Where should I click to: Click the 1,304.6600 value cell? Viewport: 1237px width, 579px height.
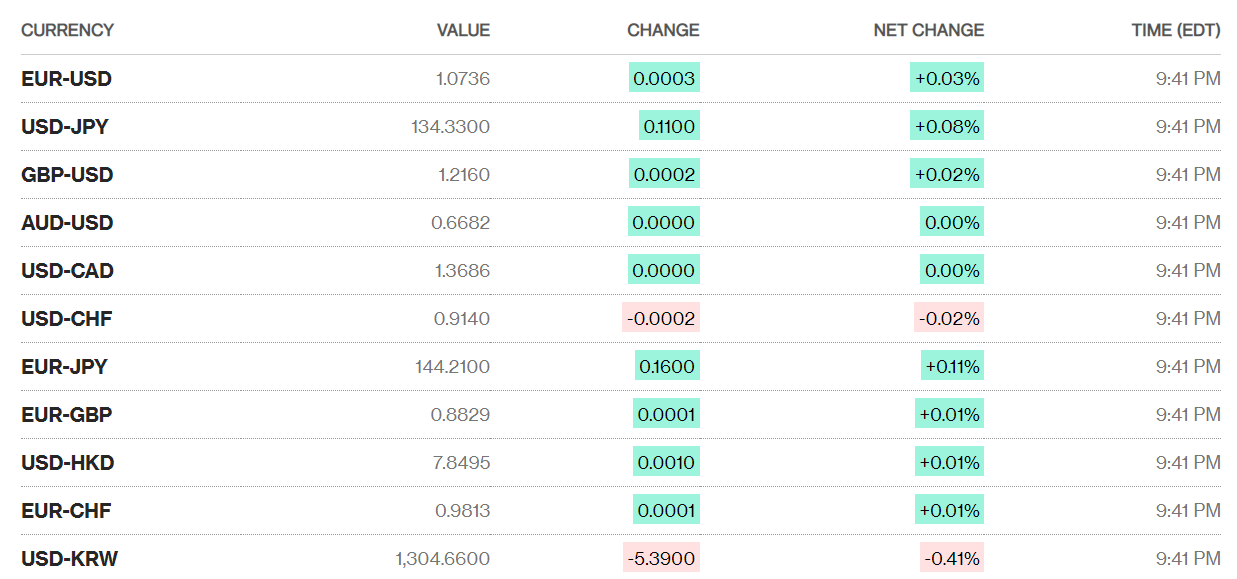442,559
